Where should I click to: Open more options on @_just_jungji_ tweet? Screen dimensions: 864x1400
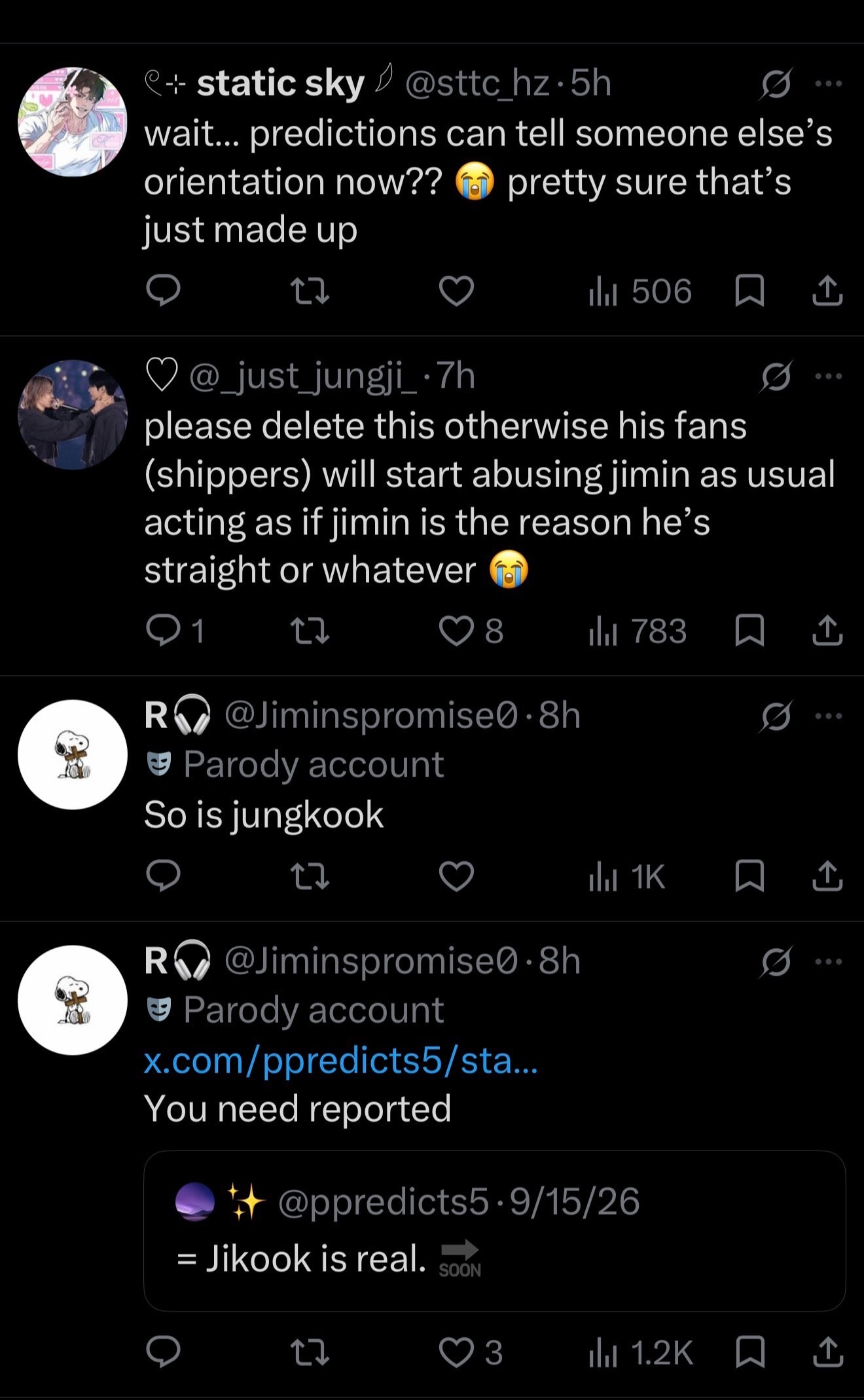(829, 376)
